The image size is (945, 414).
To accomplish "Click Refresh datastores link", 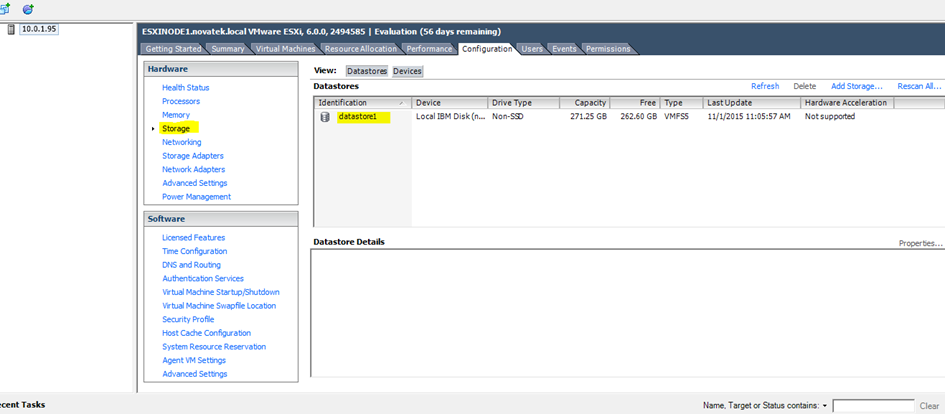I will [x=765, y=86].
